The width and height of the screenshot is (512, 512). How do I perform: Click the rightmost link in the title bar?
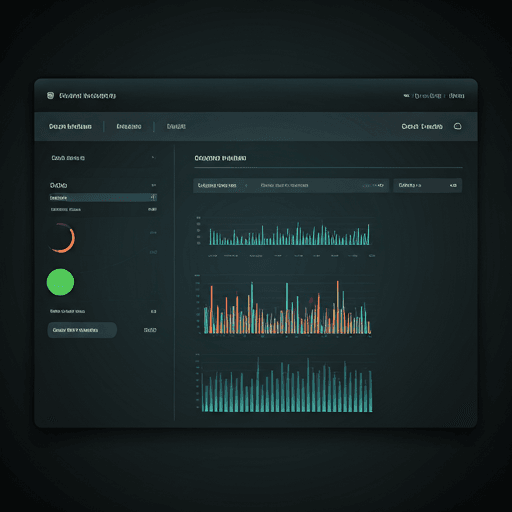click(457, 96)
